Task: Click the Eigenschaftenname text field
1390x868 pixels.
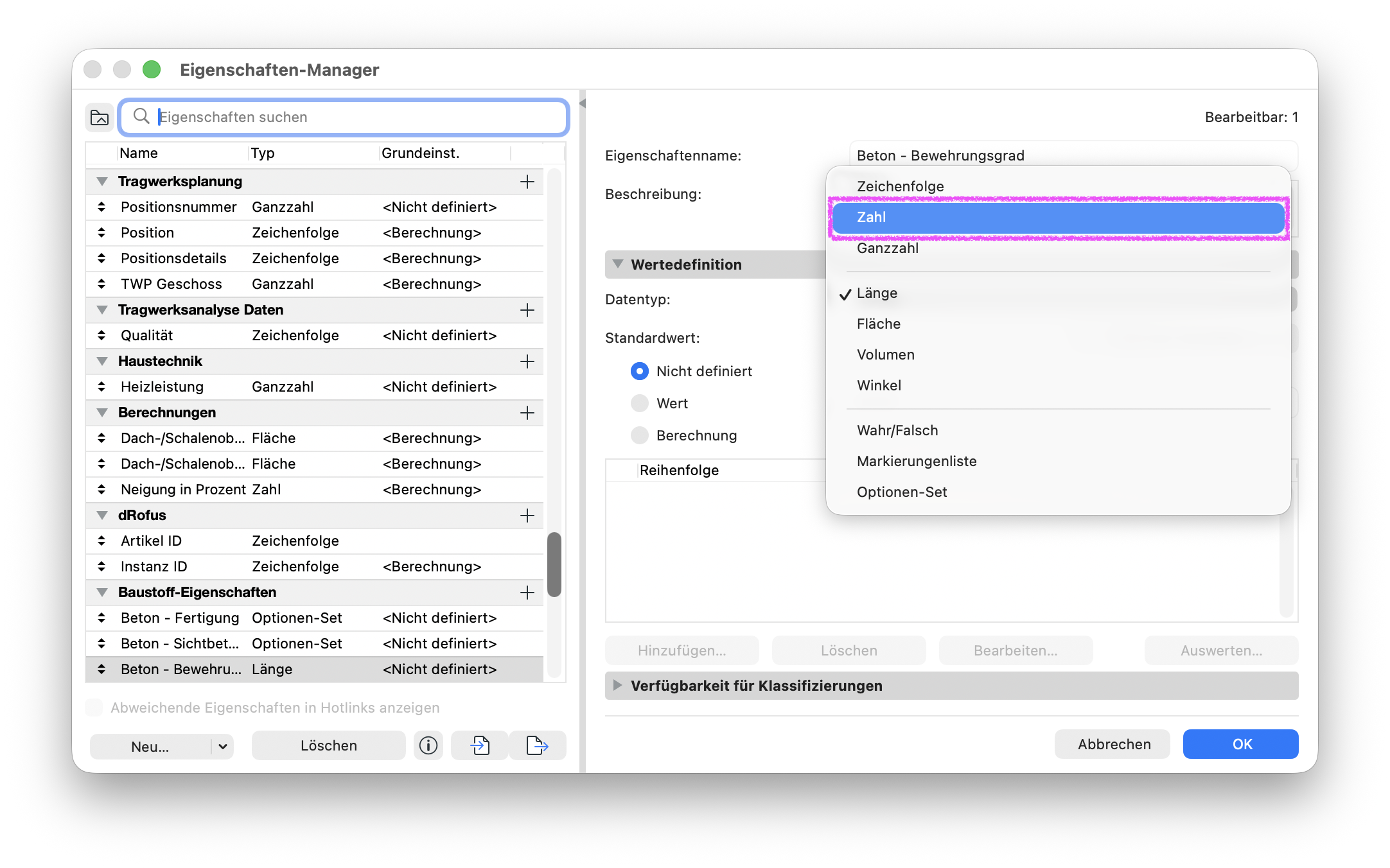Action: point(1073,155)
